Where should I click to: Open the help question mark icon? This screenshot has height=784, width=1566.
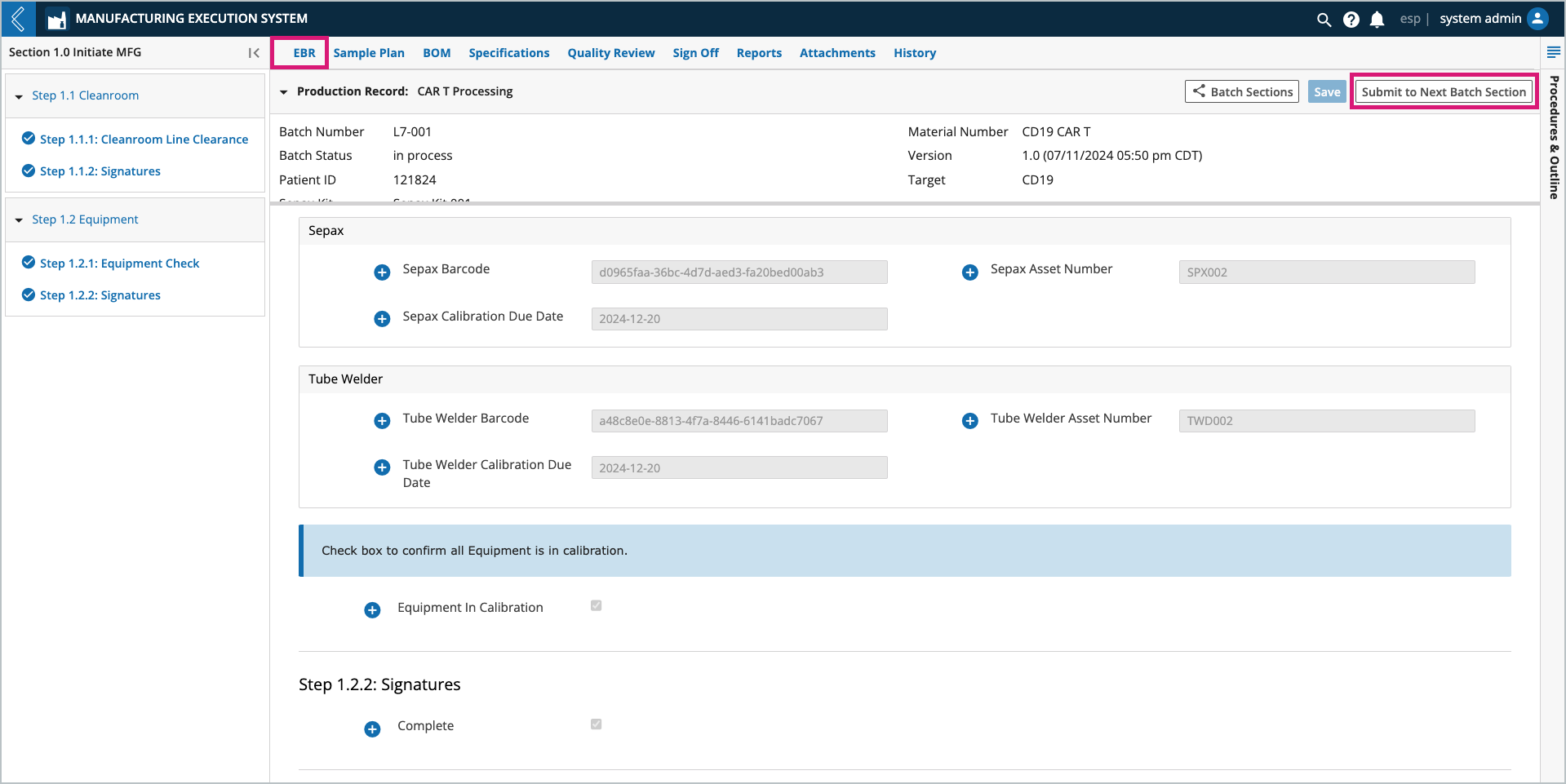click(1351, 20)
